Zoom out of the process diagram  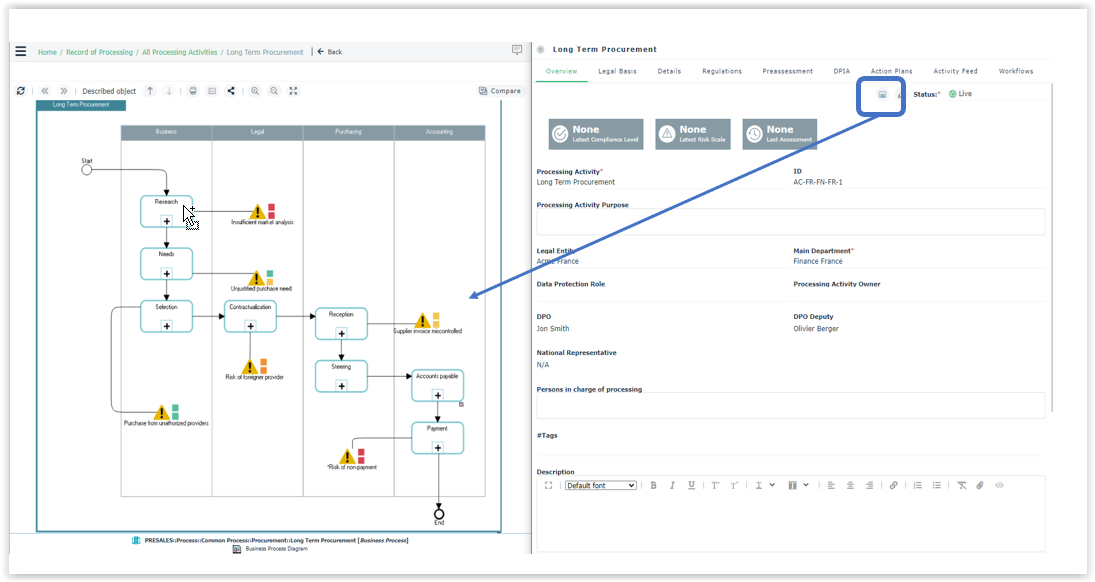[x=274, y=91]
